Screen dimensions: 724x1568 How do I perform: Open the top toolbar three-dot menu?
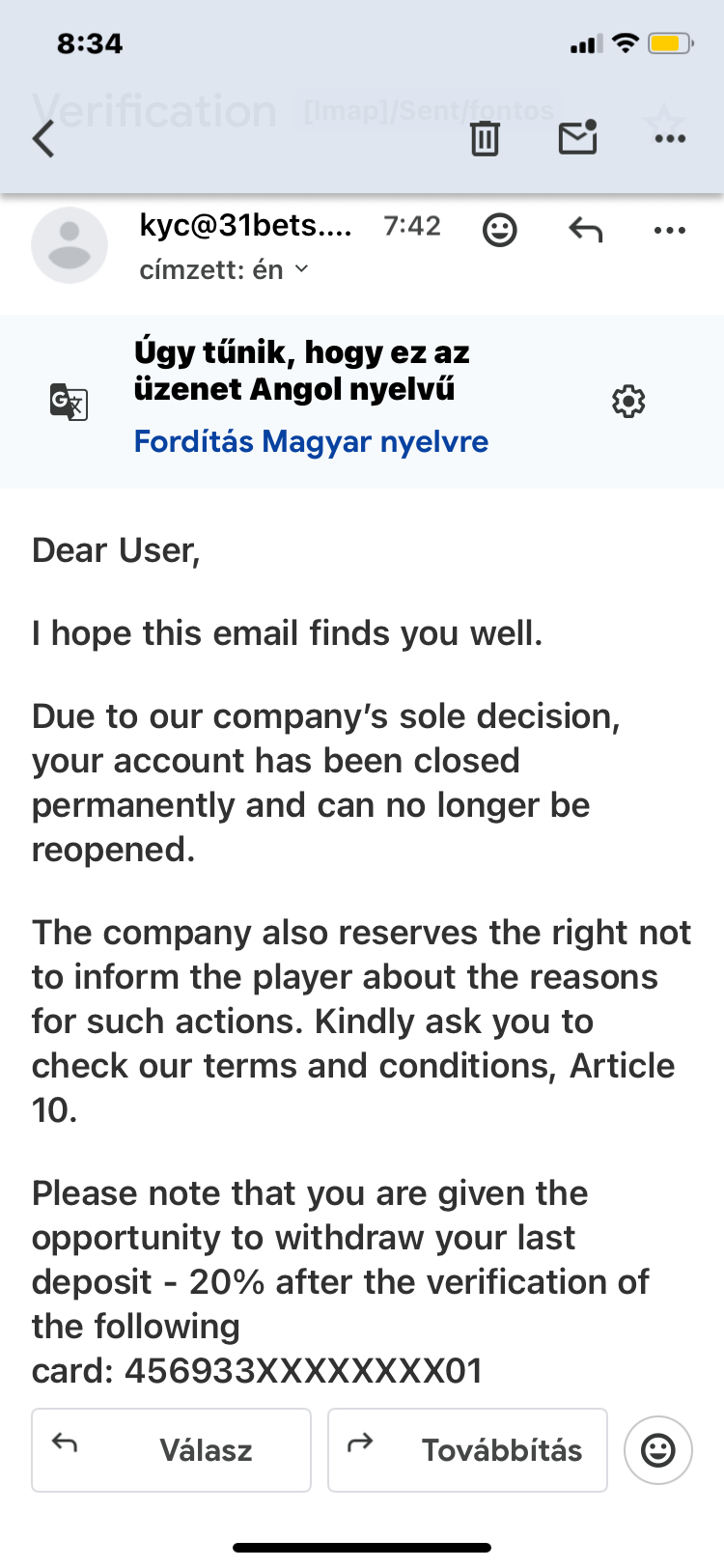coord(669,139)
